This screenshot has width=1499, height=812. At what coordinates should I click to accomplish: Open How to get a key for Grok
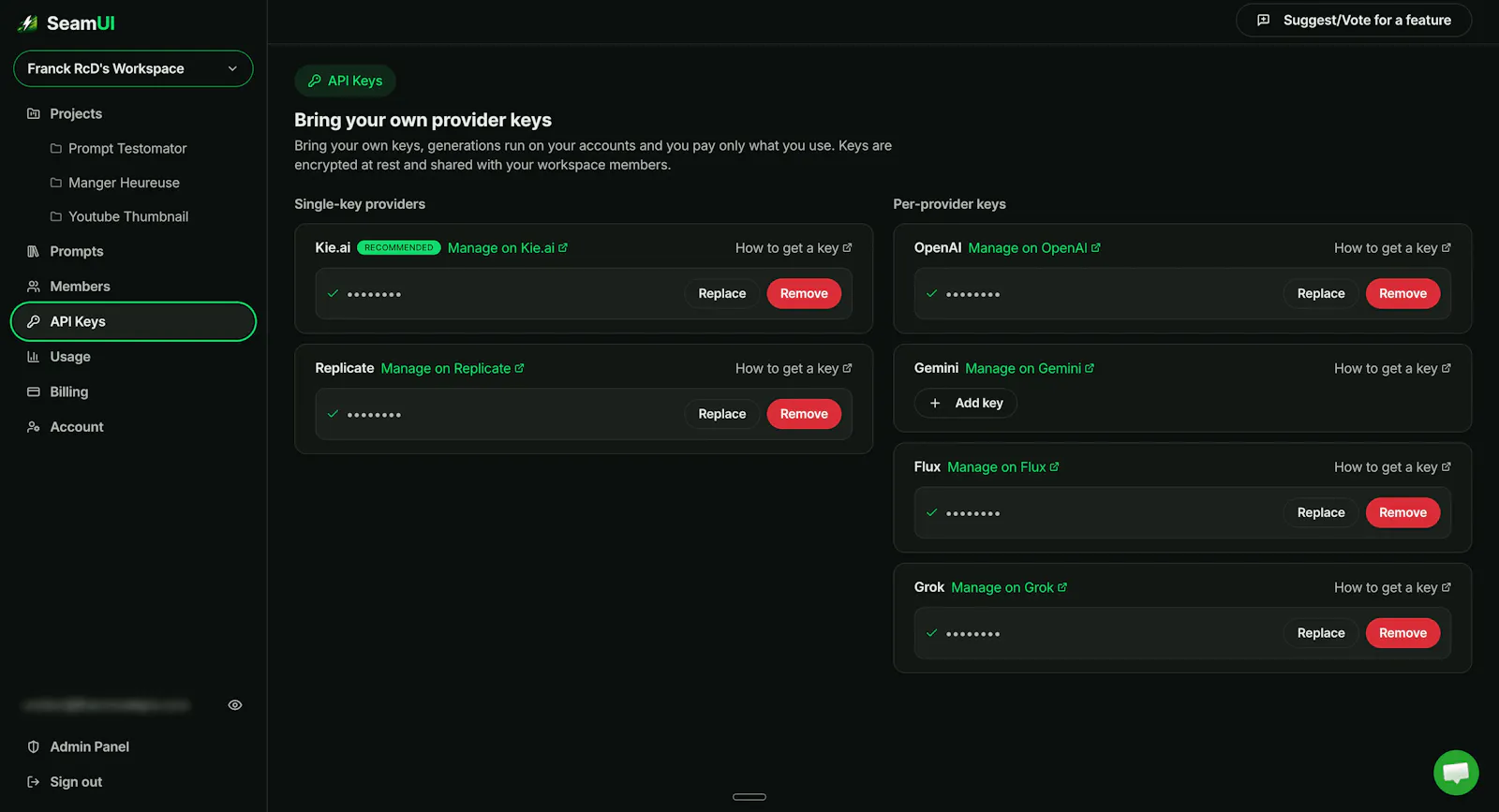(1393, 587)
